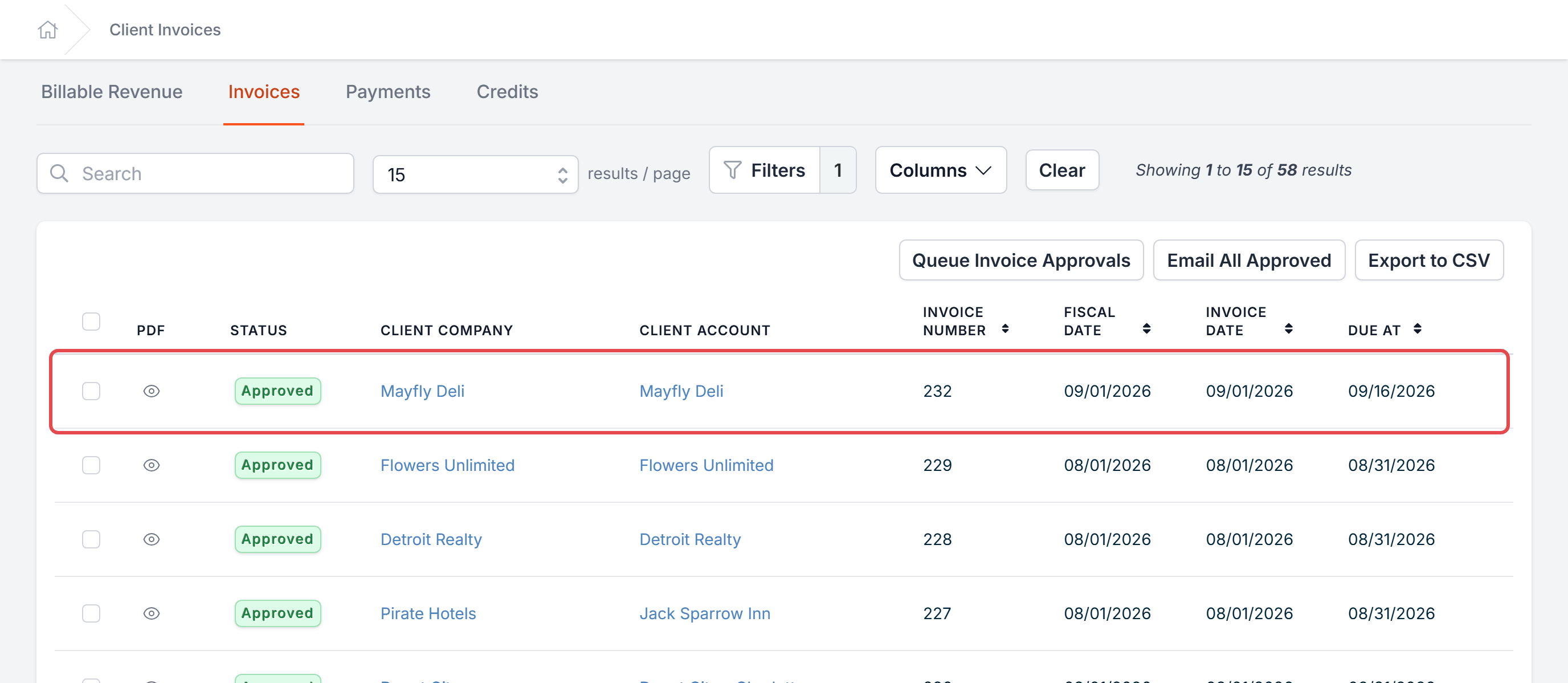
Task: Open Mayfly Deli client company link
Action: point(422,391)
